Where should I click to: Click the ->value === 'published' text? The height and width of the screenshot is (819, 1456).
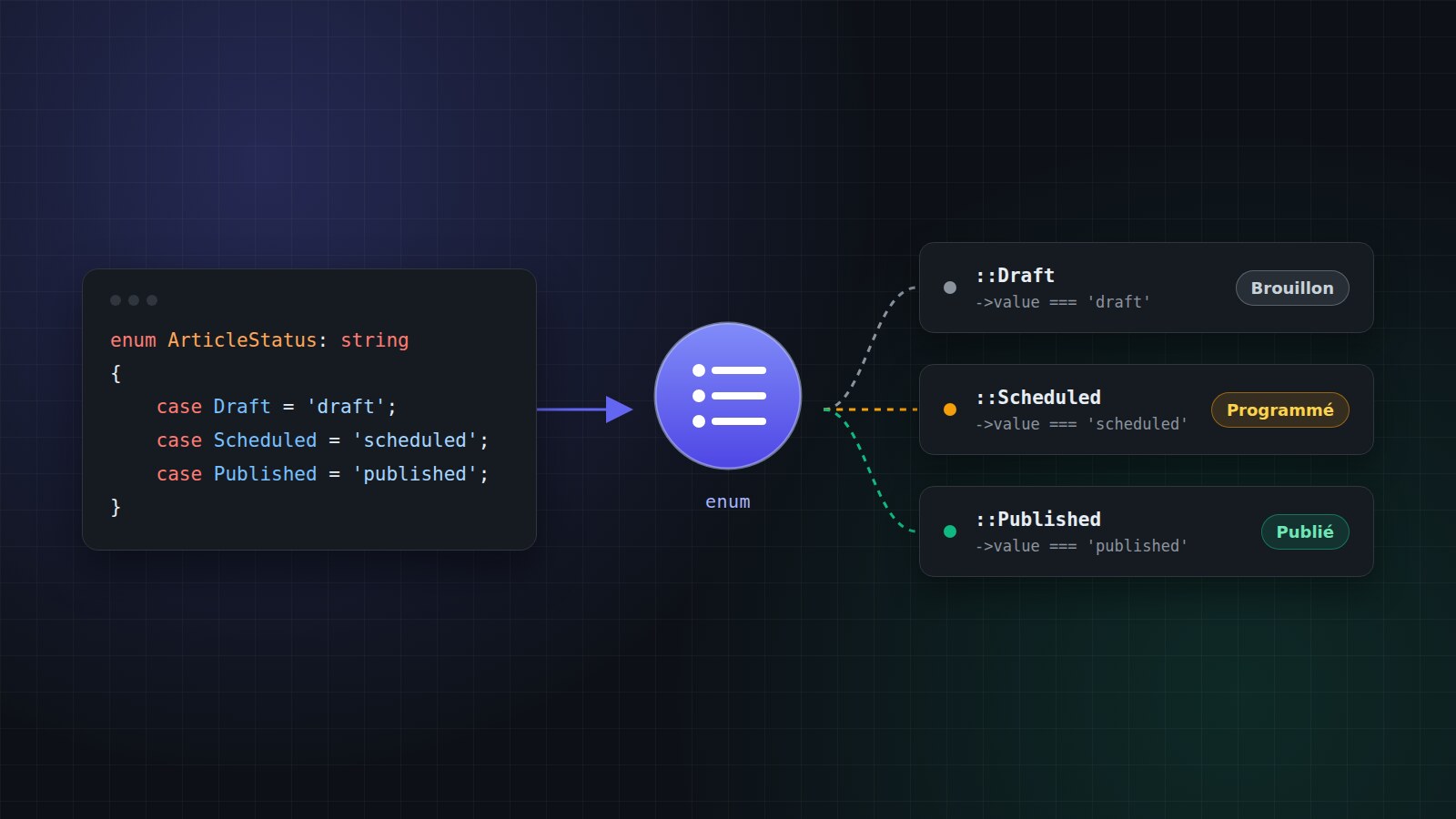pos(1081,546)
